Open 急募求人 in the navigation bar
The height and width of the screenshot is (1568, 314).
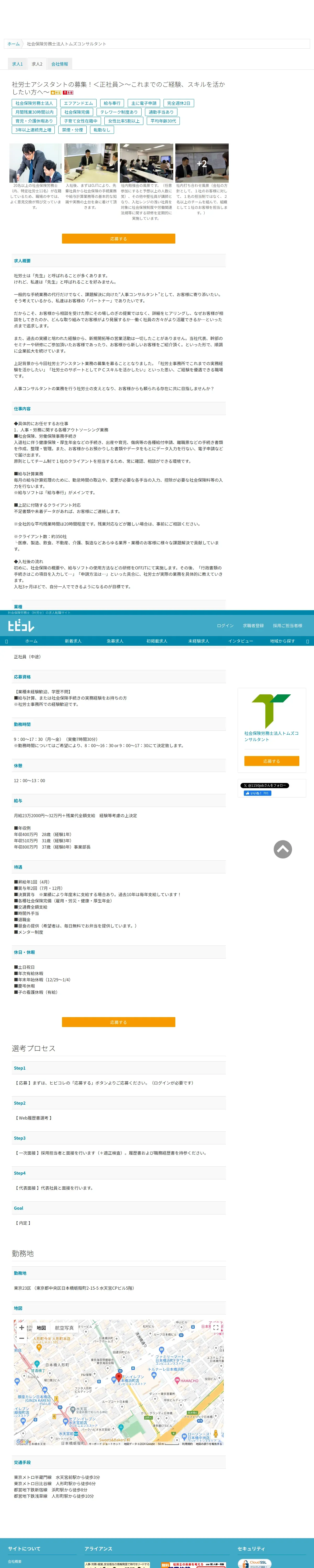coord(115,641)
